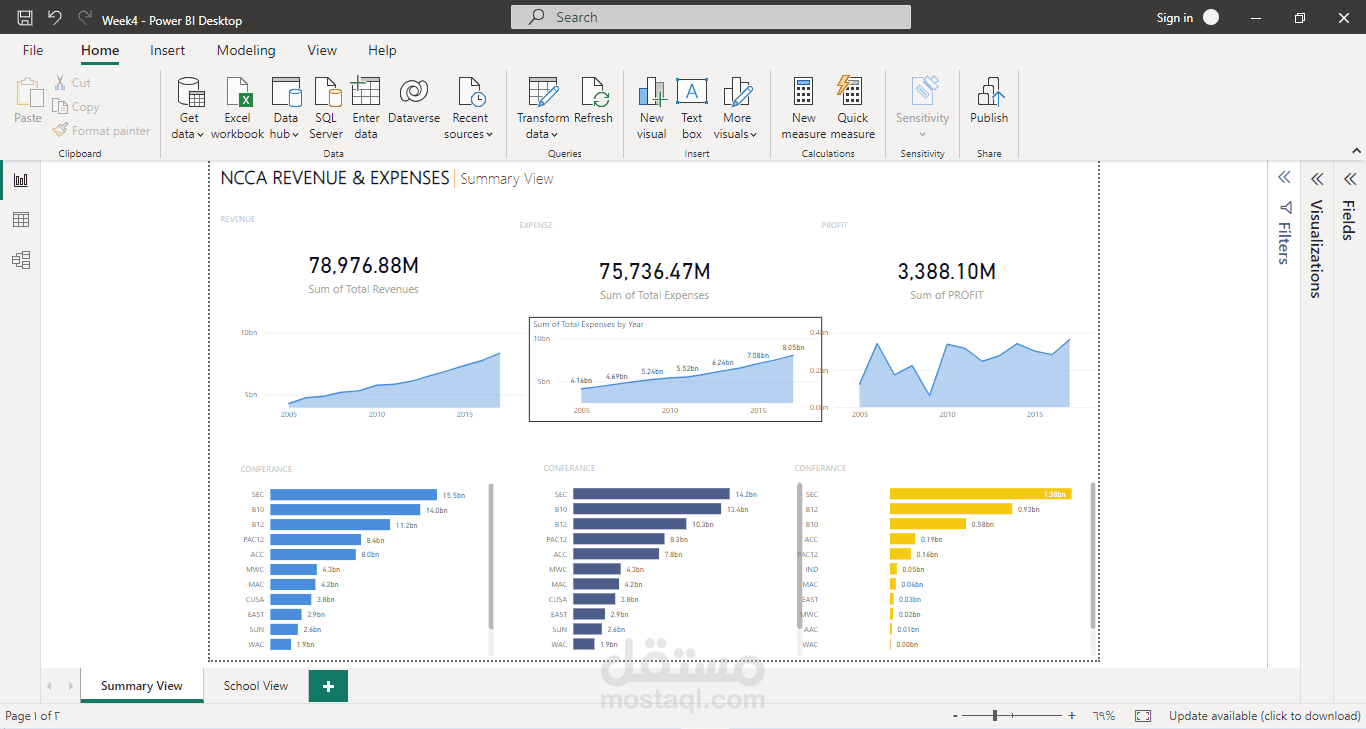The height and width of the screenshot is (729, 1366).
Task: Expand the Visualizations pane chevron
Action: 1317,179
